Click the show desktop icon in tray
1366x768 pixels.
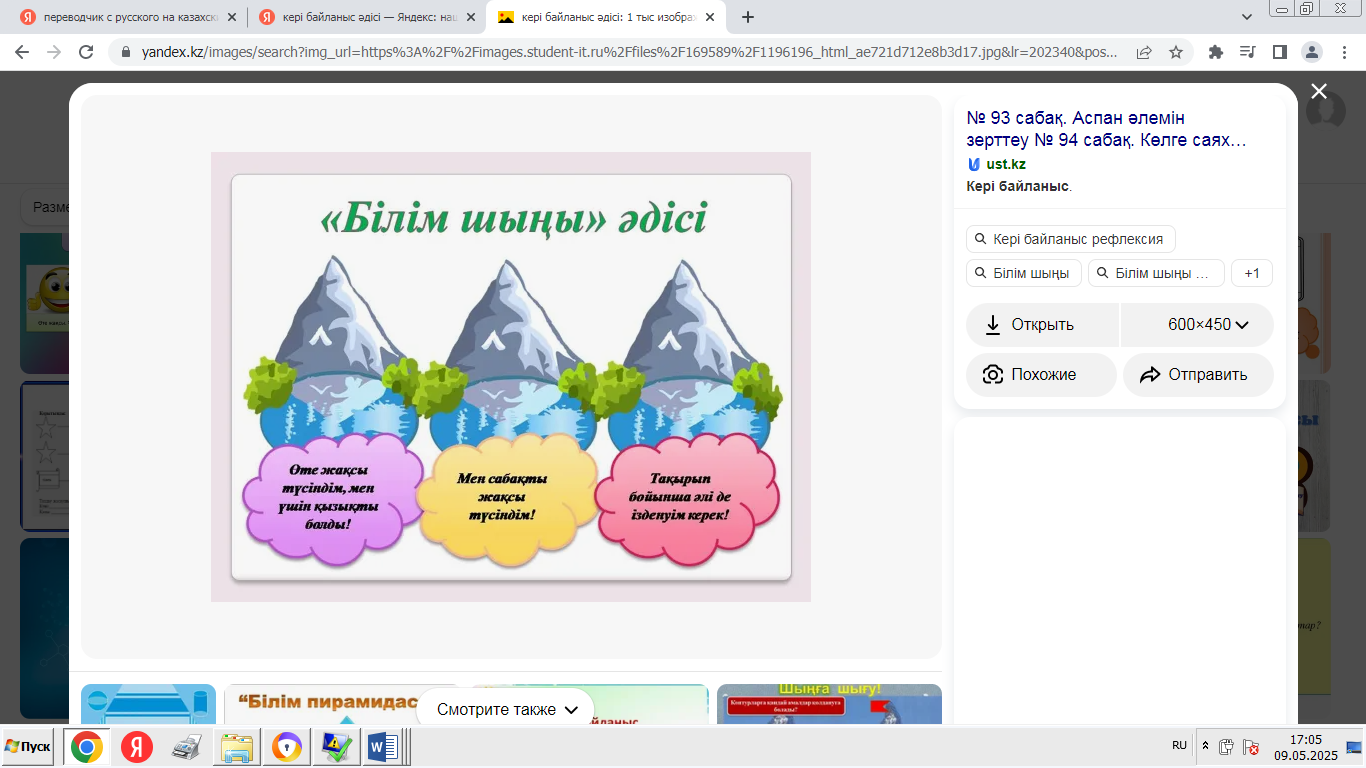pyautogui.click(x=1353, y=746)
